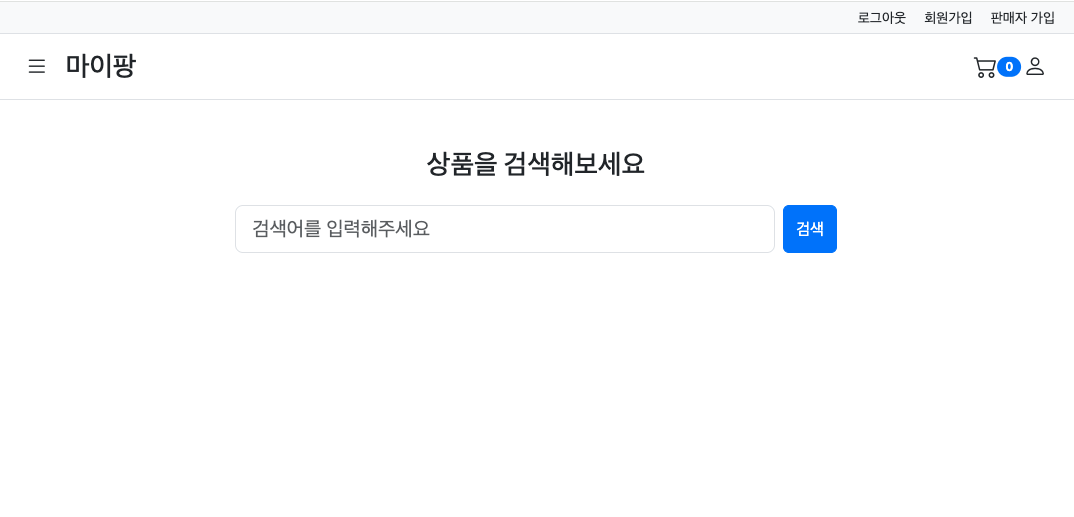
Task: Click the 로그아웃 link
Action: 881,17
